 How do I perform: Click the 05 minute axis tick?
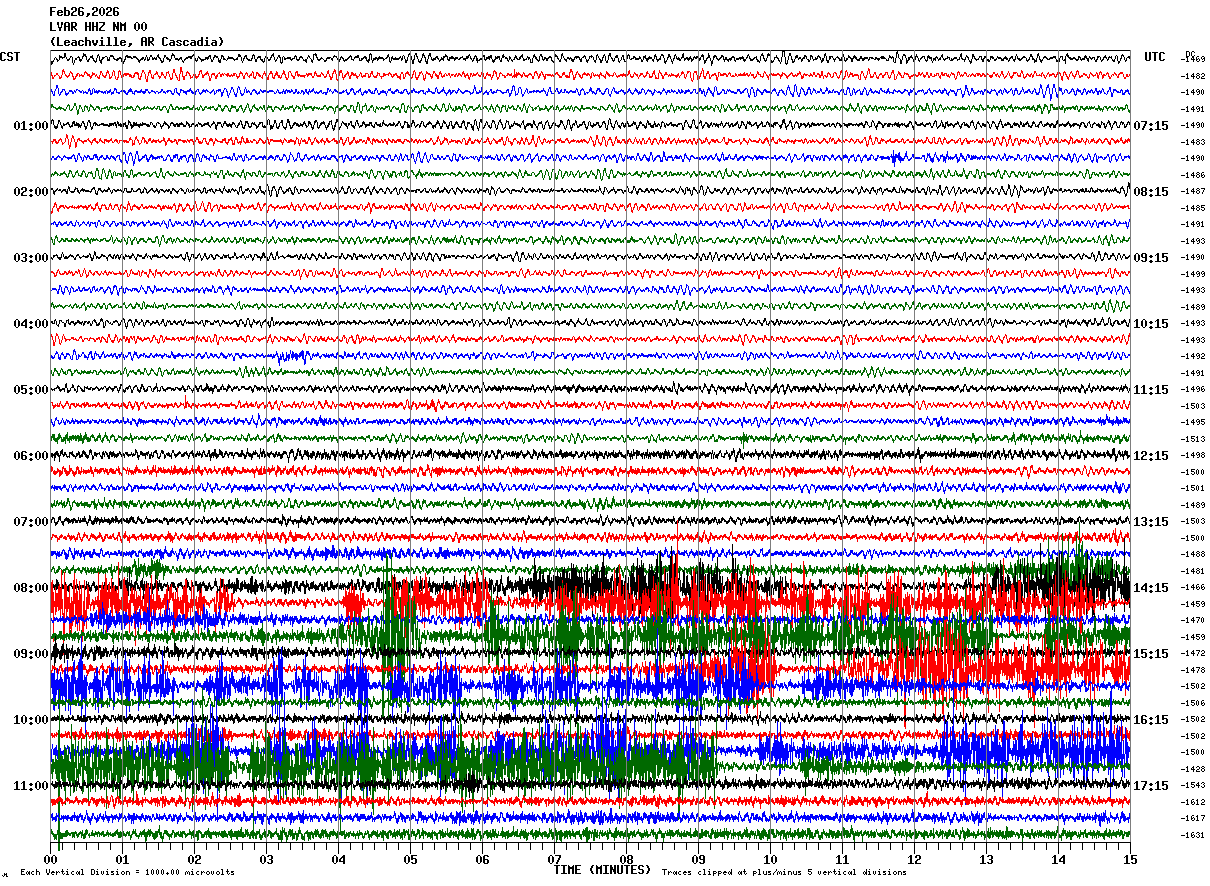[410, 859]
